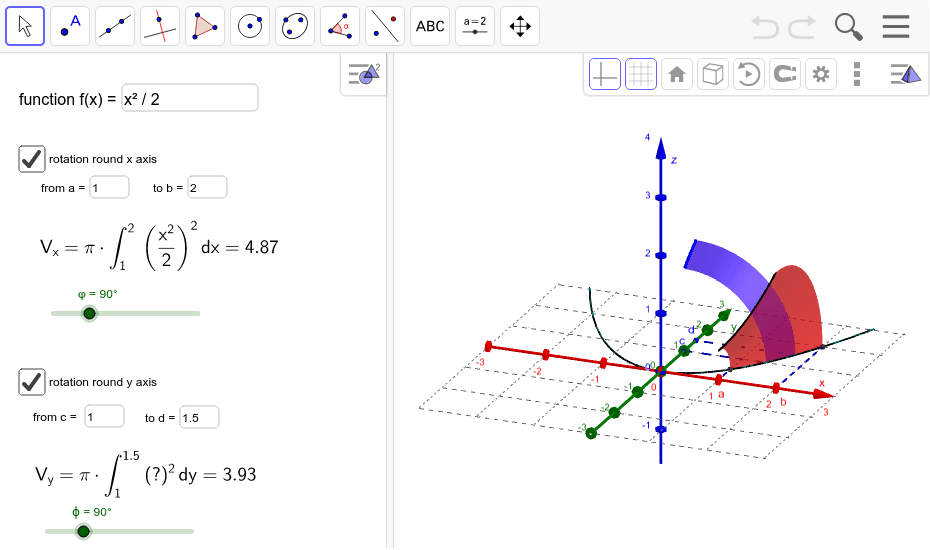Open the 2D Graphics style bar

pos(364,74)
